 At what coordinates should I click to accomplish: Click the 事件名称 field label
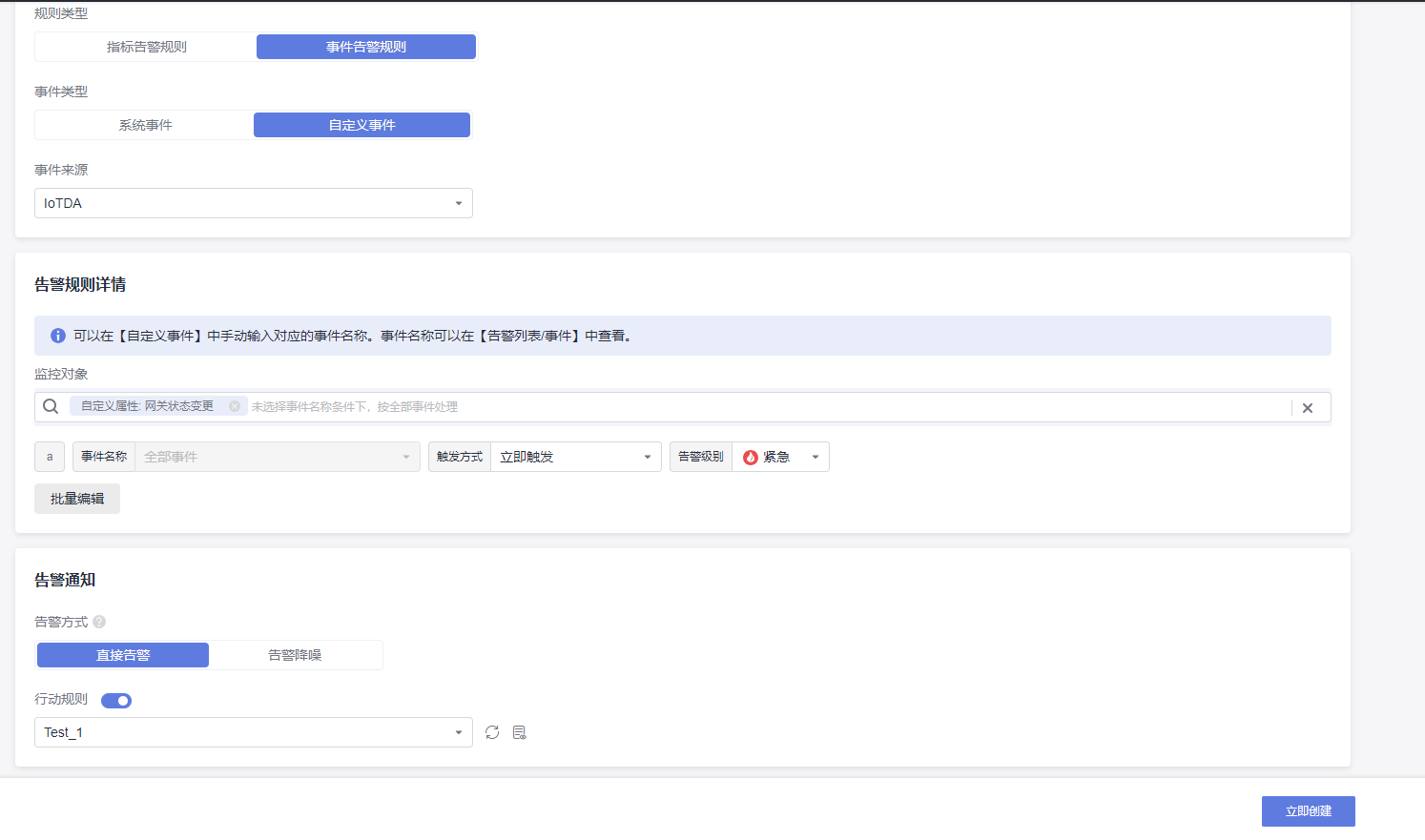[x=104, y=457]
